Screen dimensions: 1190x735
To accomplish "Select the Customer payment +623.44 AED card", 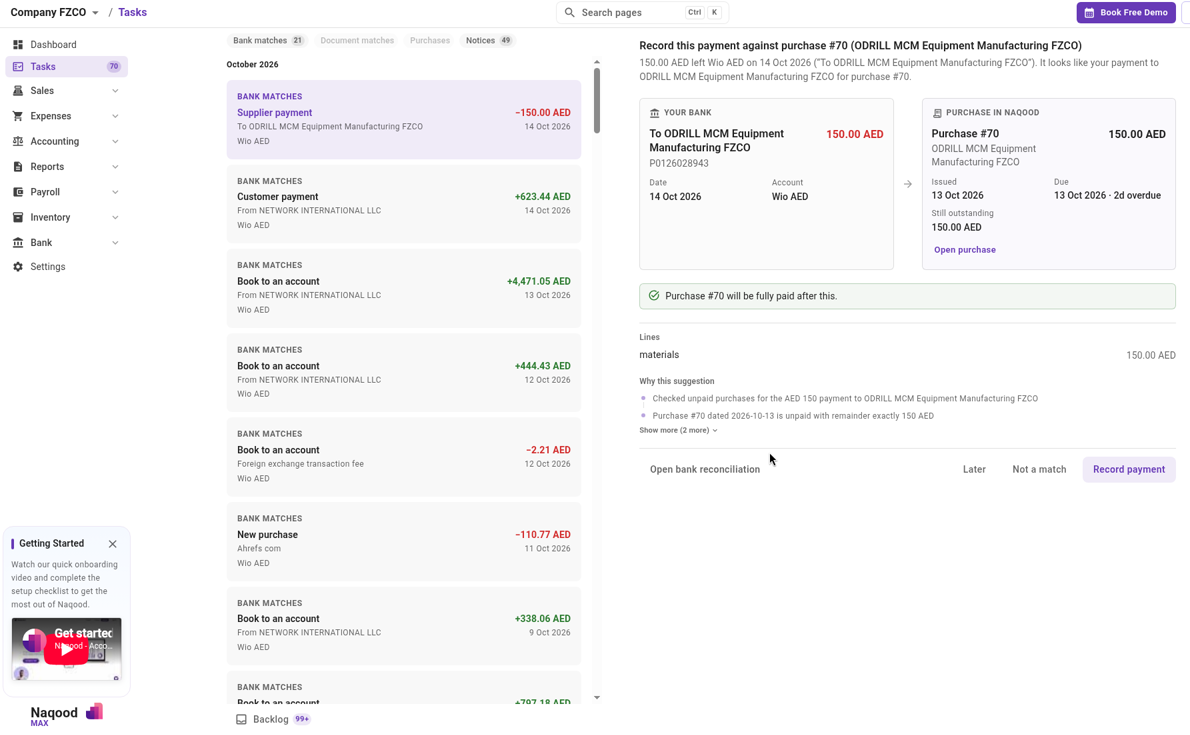I will (x=404, y=203).
